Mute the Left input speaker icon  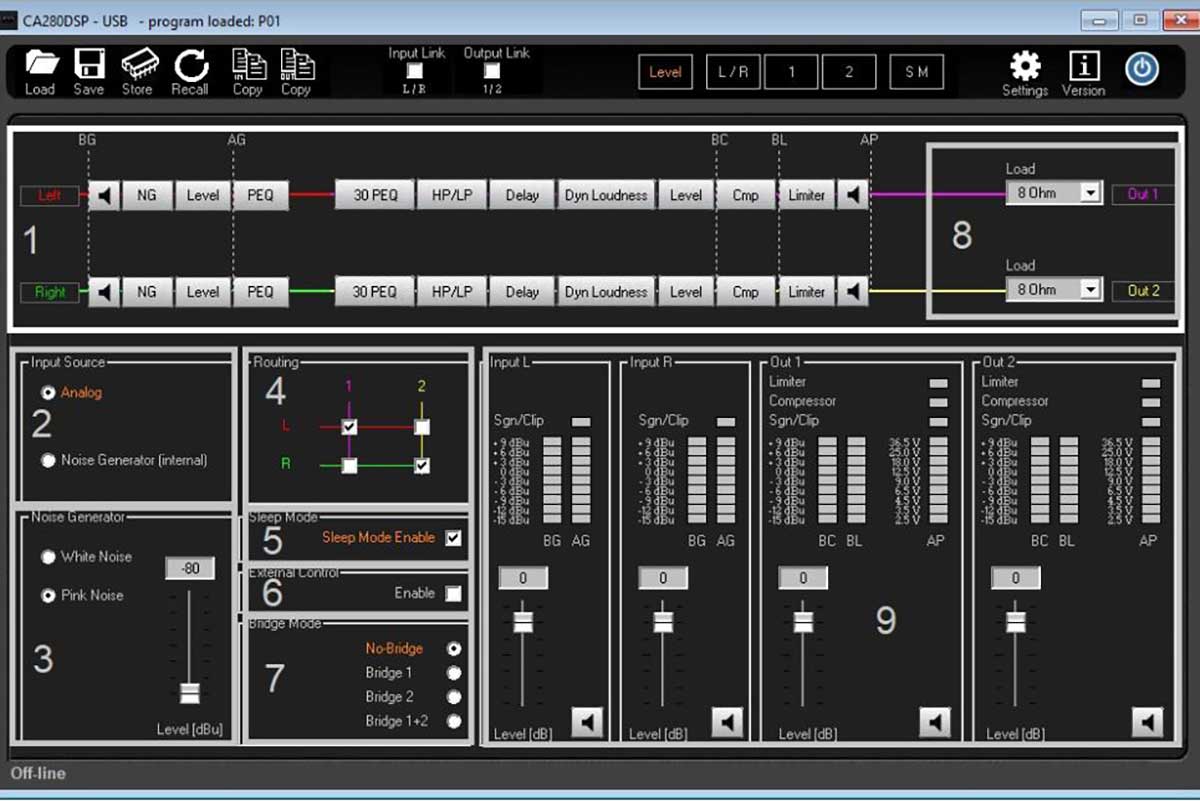(104, 195)
